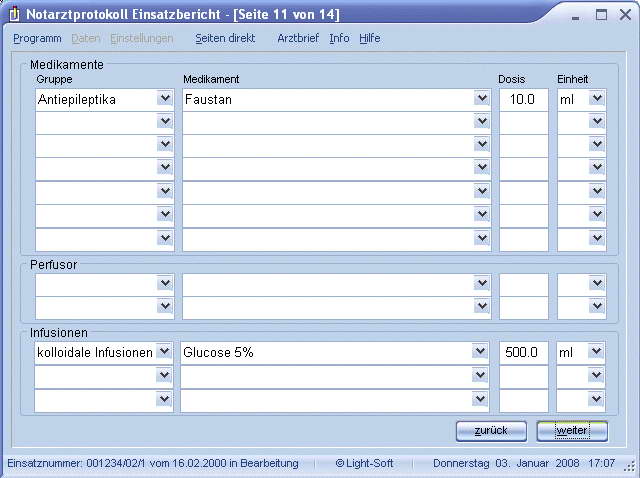The width and height of the screenshot is (640, 478).
Task: Open unit dropdown next to dose 500.0
Action: 596,351
